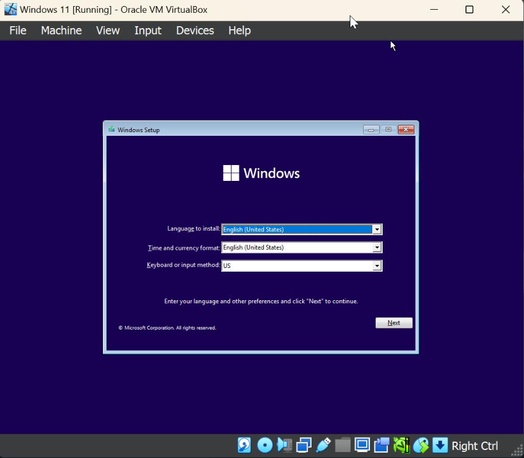The height and width of the screenshot is (458, 524).
Task: Close the VirtualBox window
Action: tap(506, 9)
